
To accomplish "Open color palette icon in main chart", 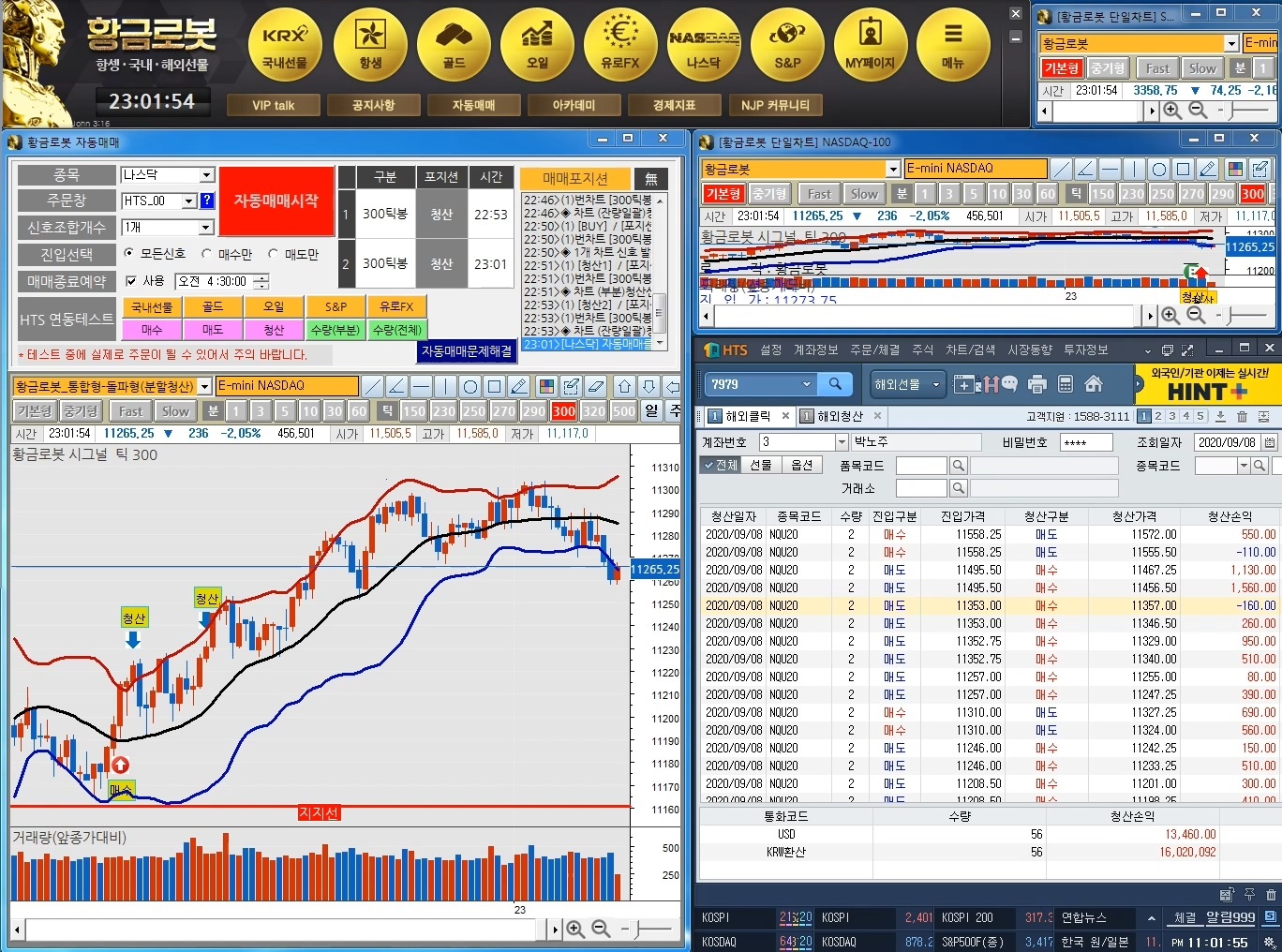I will click(546, 386).
